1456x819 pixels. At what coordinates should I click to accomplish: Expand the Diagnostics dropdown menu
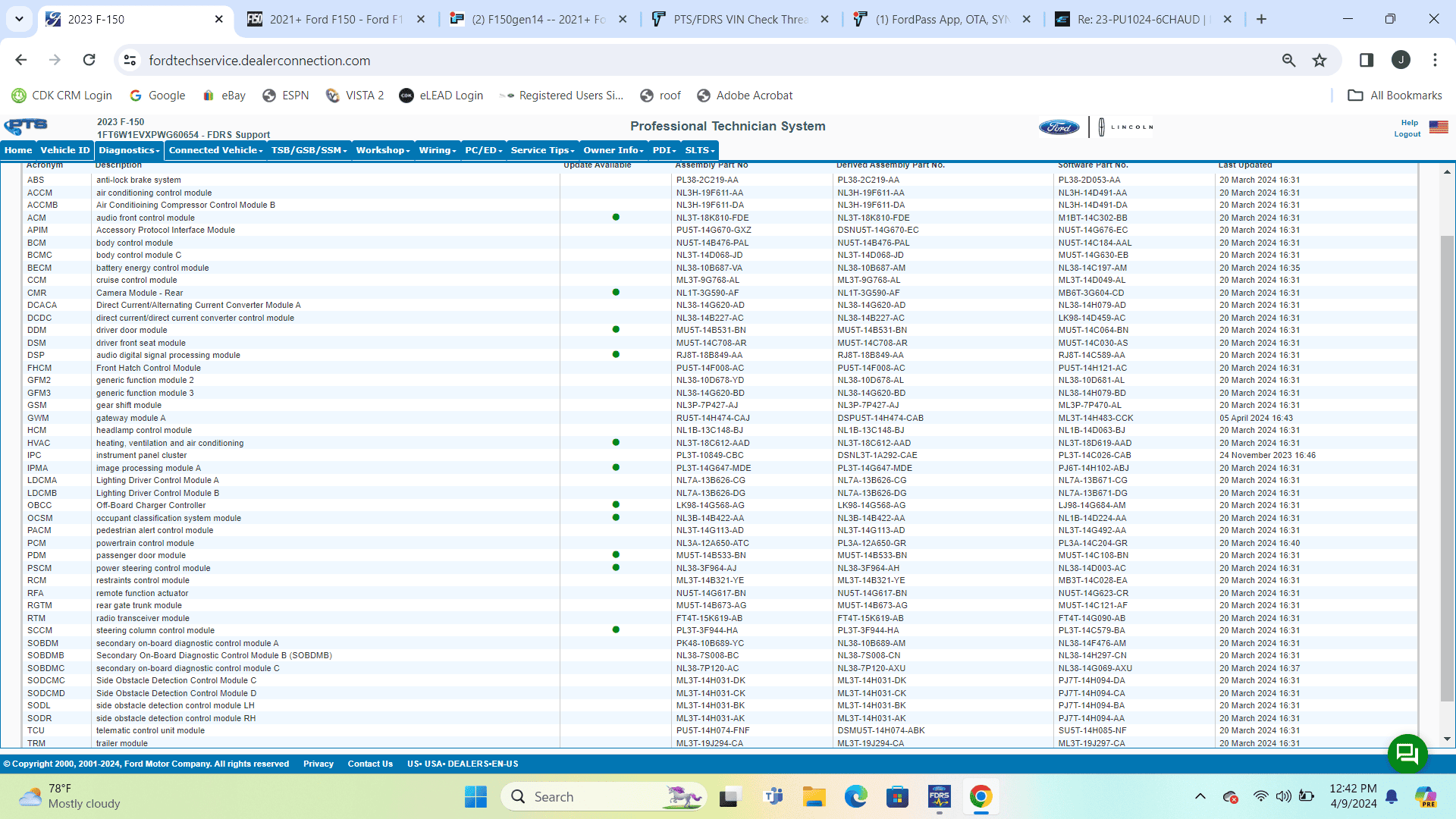pos(129,150)
